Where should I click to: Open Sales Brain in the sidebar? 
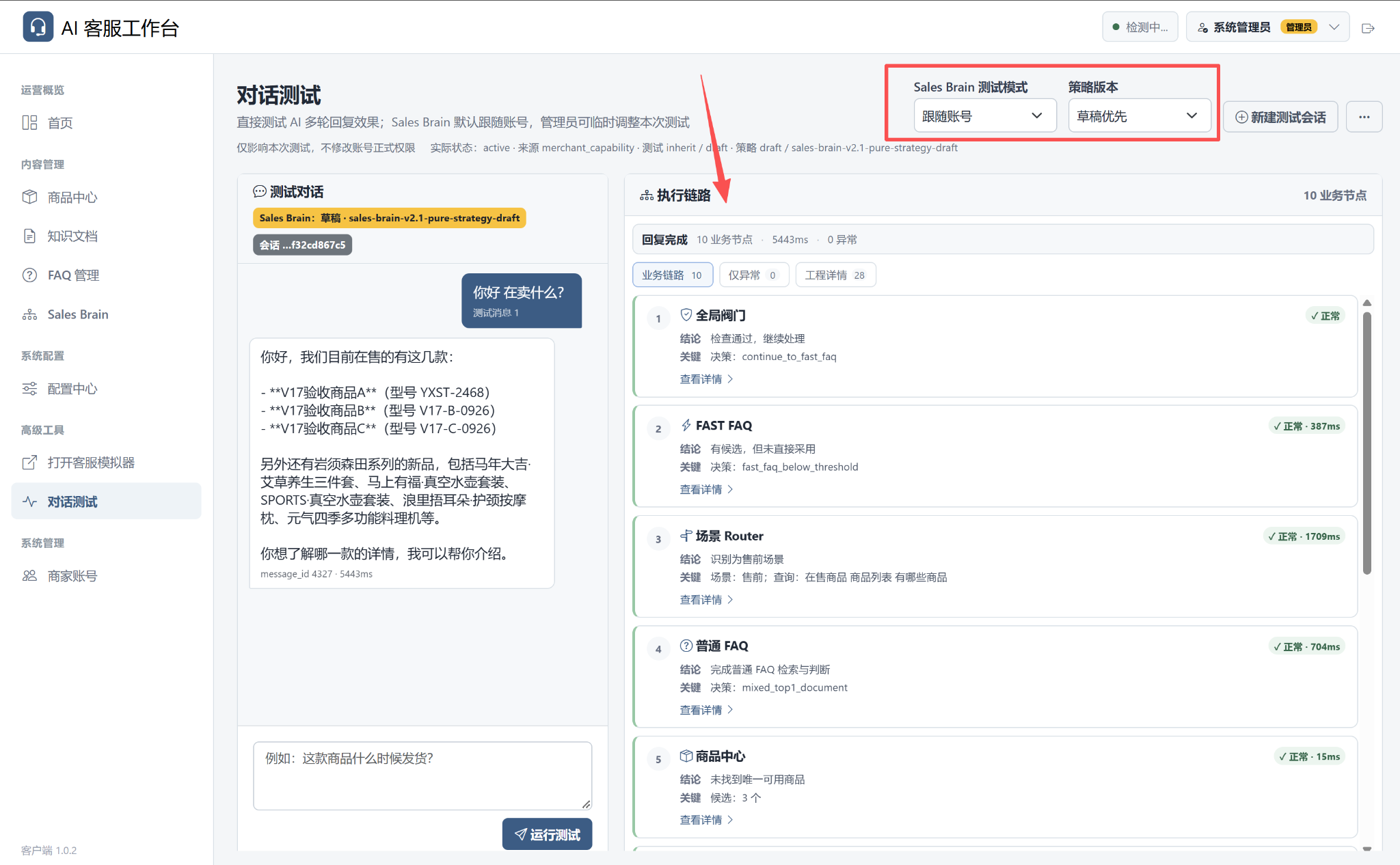pos(106,314)
